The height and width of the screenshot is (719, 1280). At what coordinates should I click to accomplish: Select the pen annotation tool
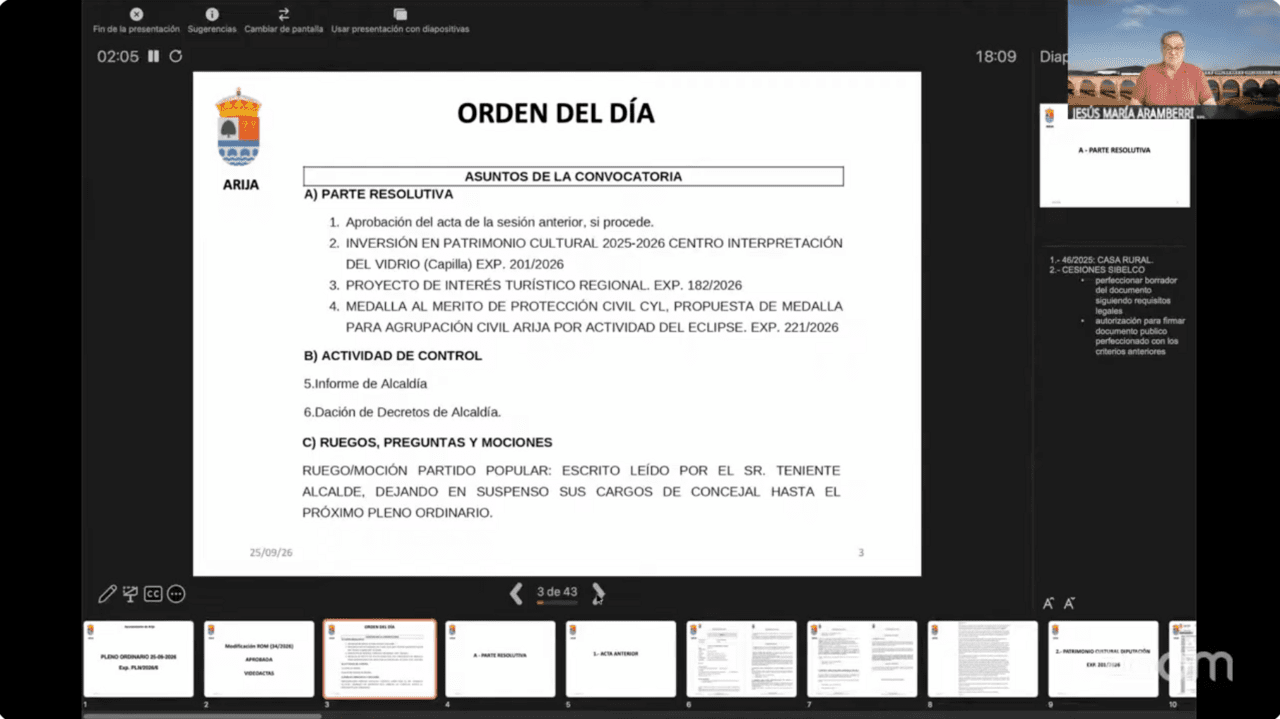[x=107, y=594]
